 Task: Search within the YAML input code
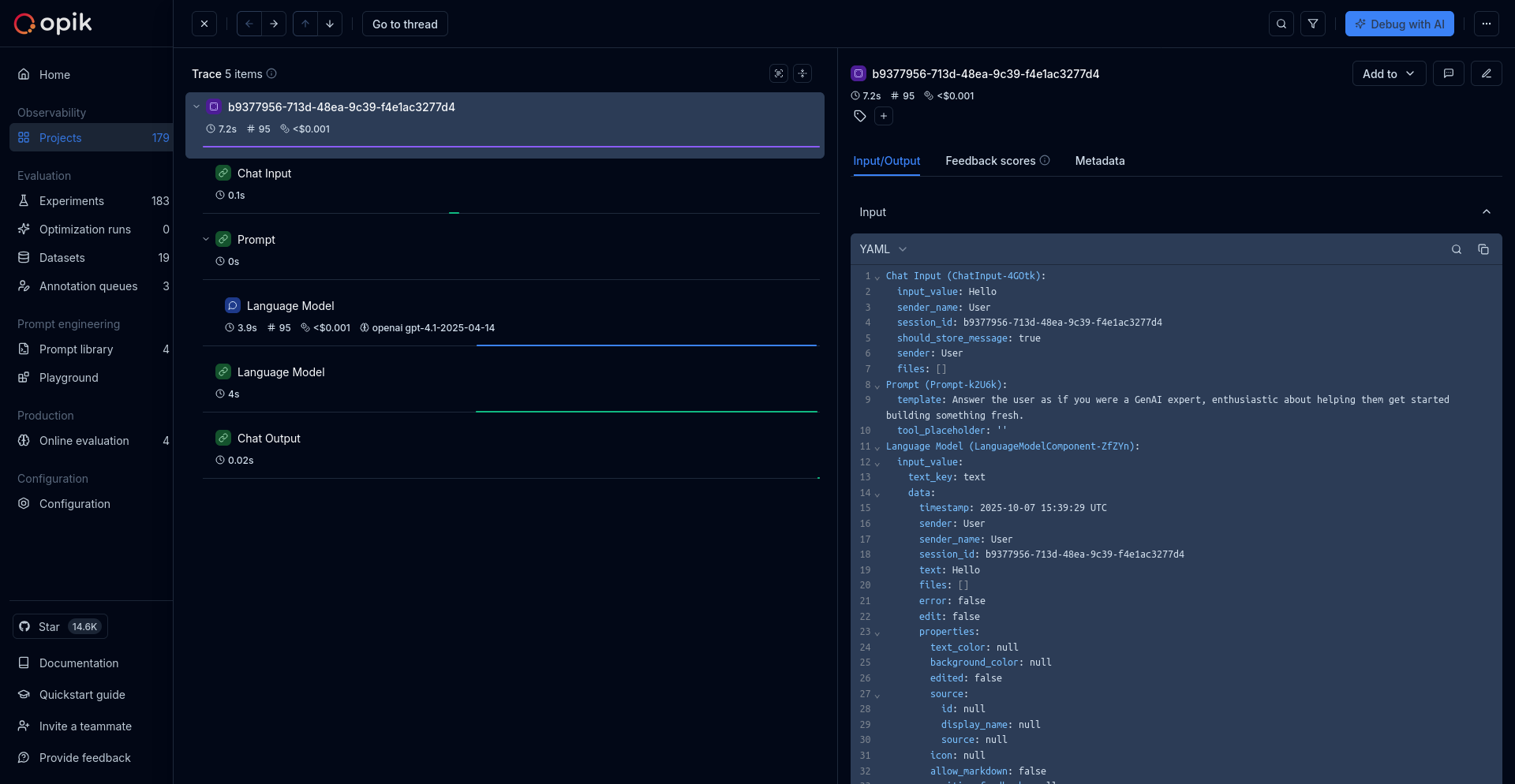pos(1457,249)
